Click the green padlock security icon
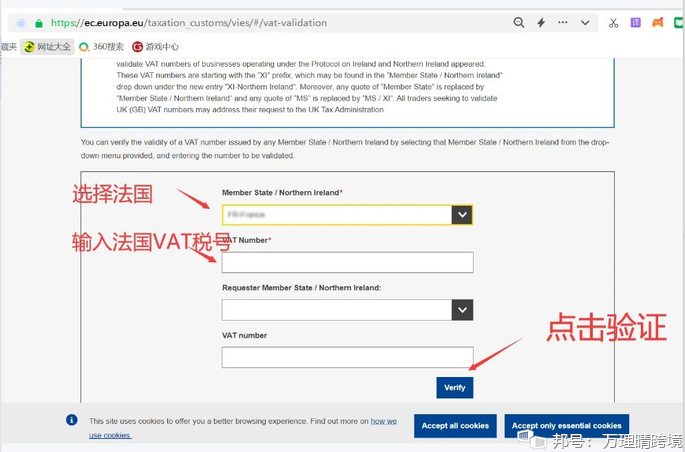Screen dimensions: 685x452 tap(39, 23)
